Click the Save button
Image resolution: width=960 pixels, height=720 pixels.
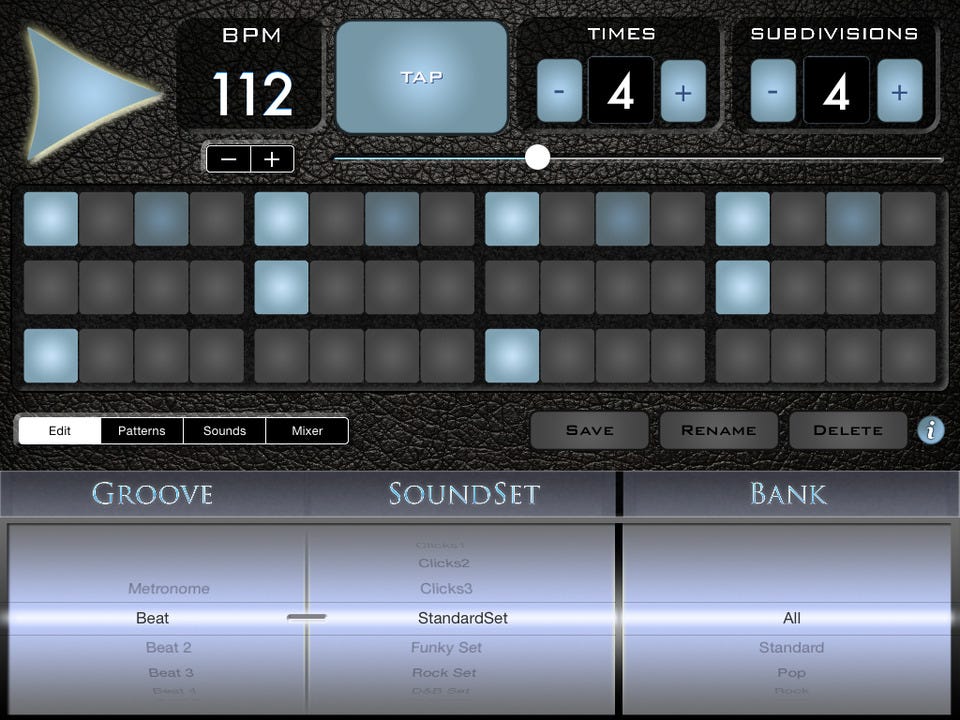[x=590, y=430]
